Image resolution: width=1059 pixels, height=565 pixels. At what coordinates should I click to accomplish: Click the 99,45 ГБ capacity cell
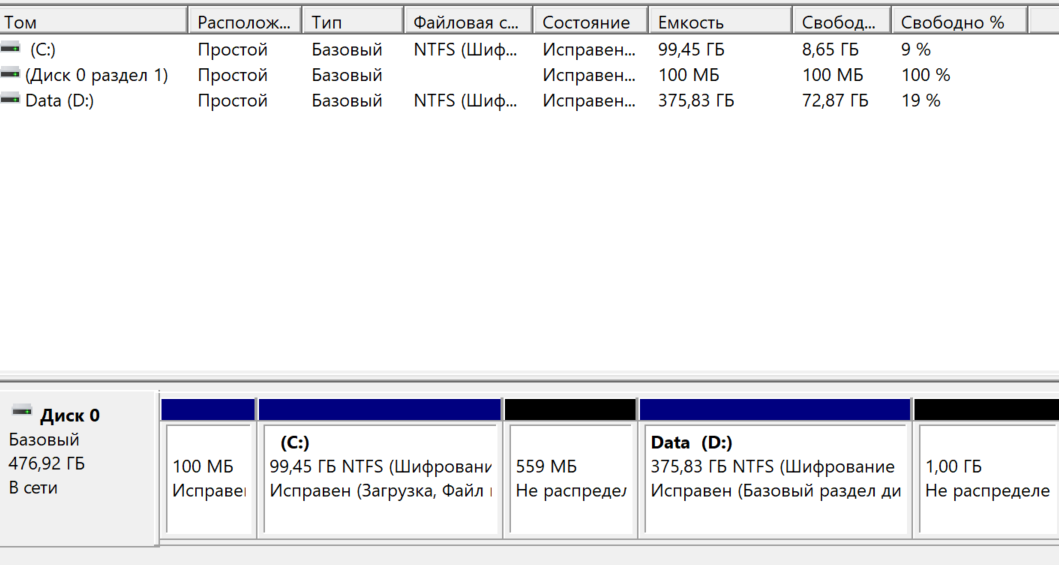[691, 49]
